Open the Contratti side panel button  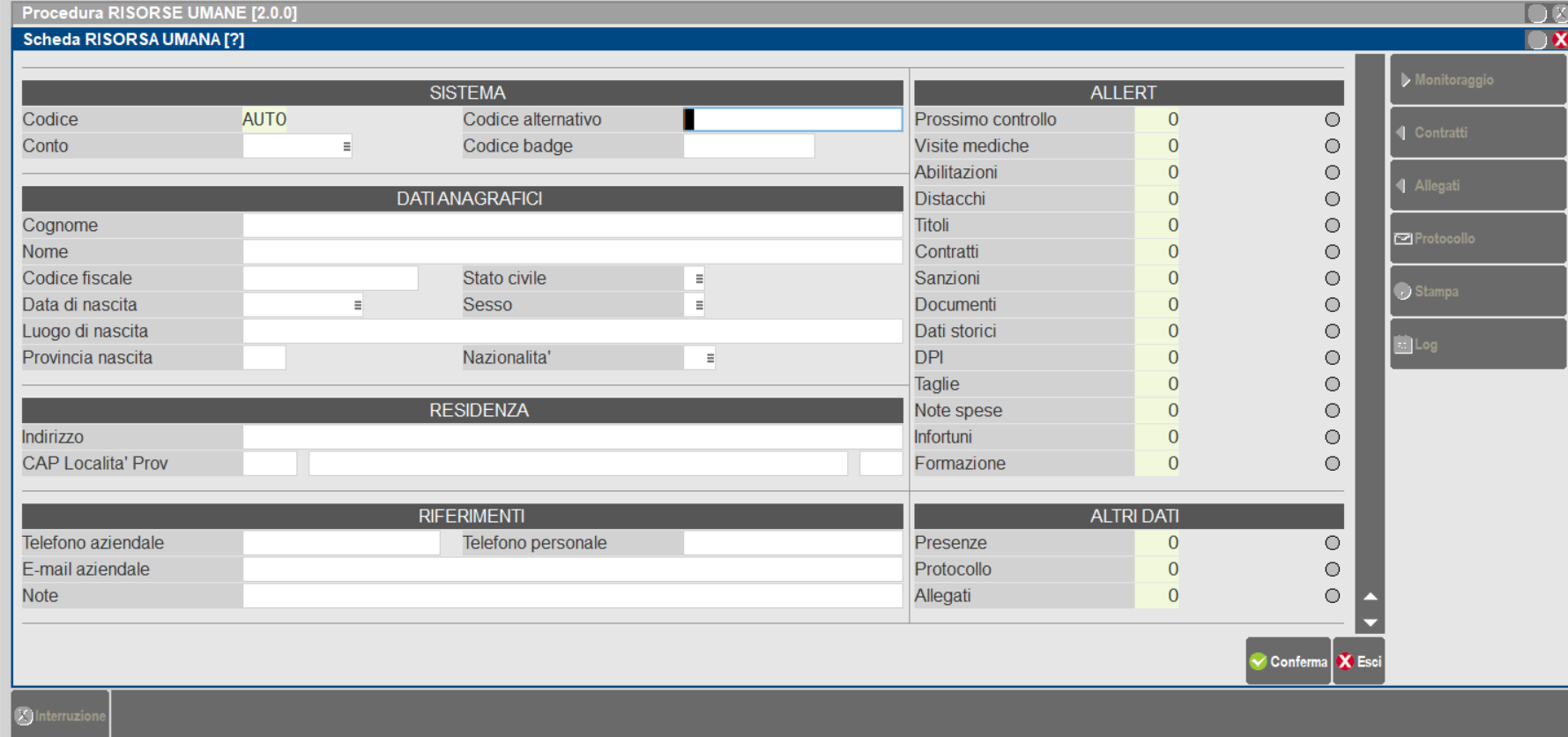coord(1477,133)
